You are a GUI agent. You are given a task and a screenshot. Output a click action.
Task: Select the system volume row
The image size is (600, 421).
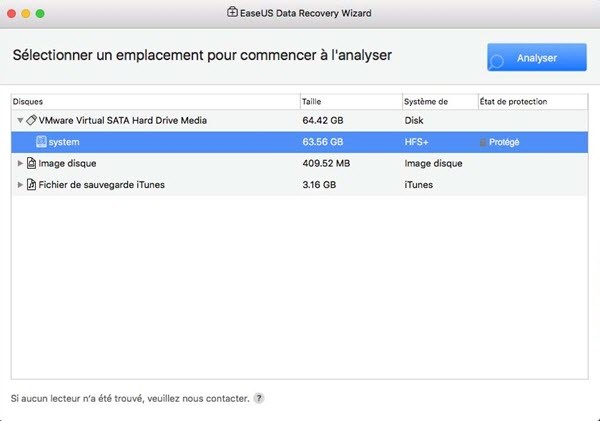tap(300, 142)
